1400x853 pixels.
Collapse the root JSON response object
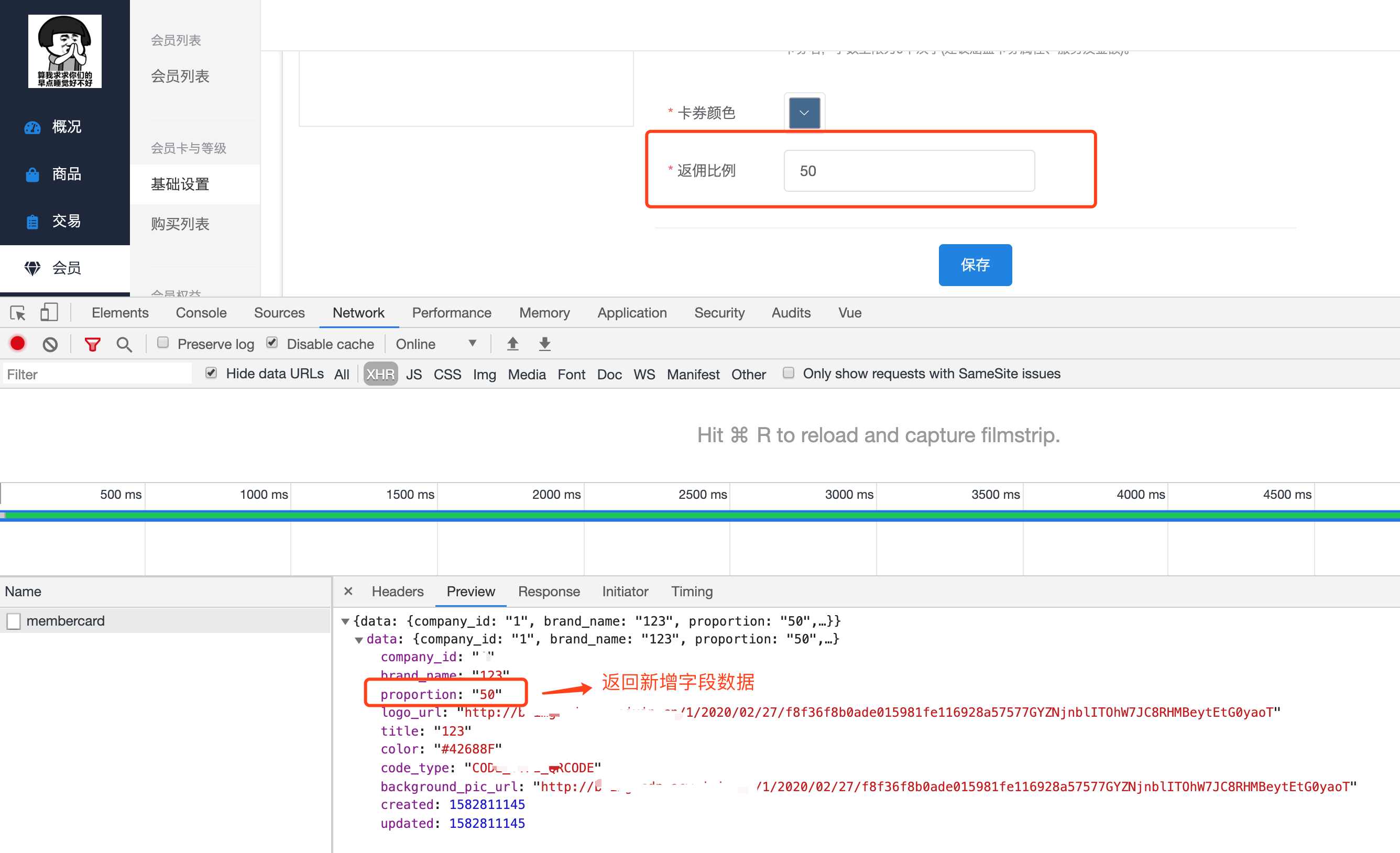coord(345,622)
